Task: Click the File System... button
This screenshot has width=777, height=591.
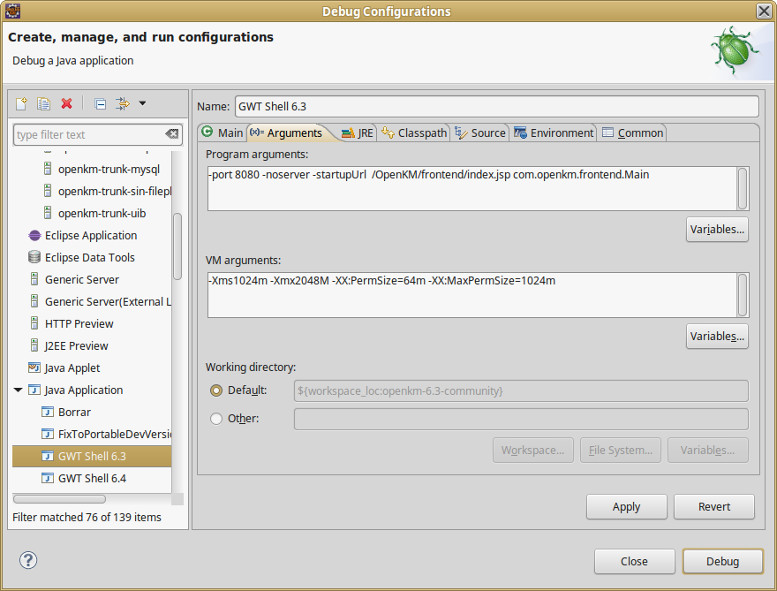Action: pyautogui.click(x=620, y=450)
